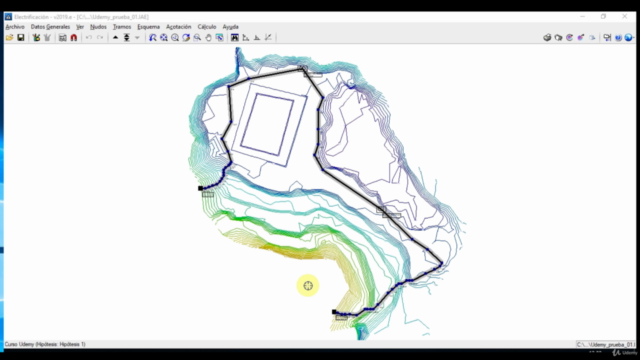Image resolution: width=640 pixels, height=360 pixels.
Task: Click the black square node at the bottom
Action: click(334, 312)
